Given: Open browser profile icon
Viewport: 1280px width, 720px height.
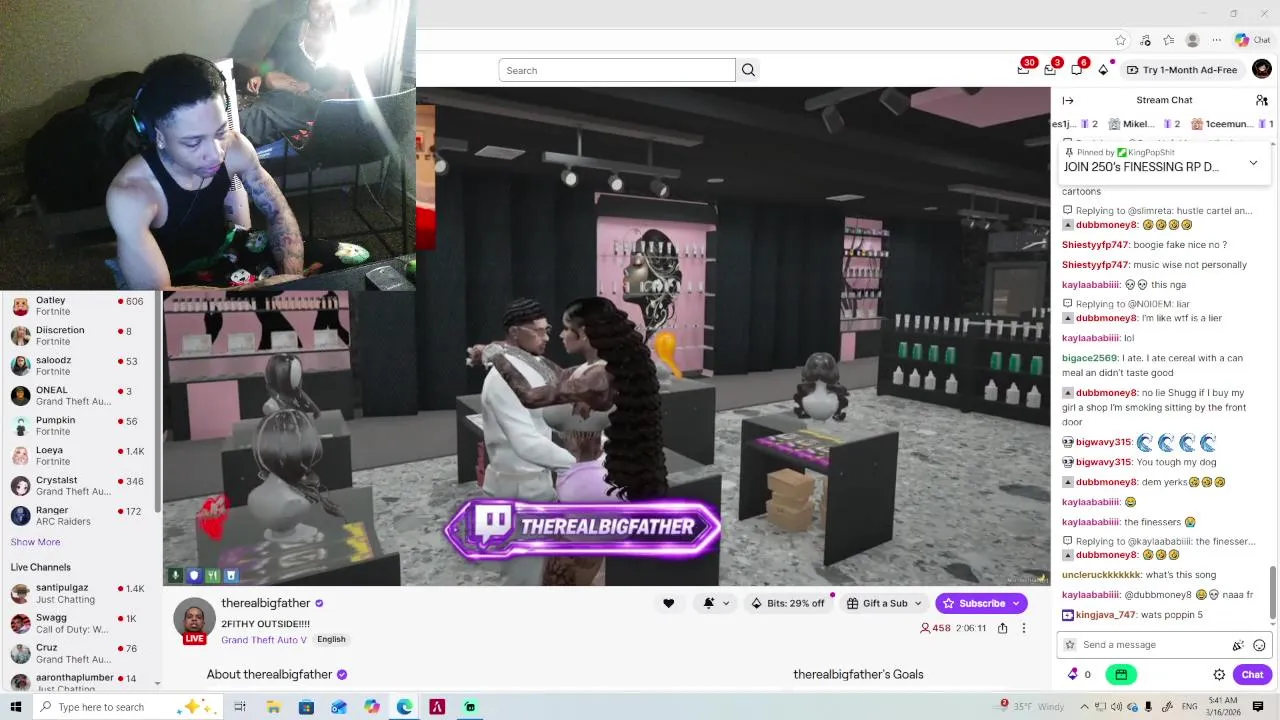Looking at the screenshot, I should pos(1192,40).
